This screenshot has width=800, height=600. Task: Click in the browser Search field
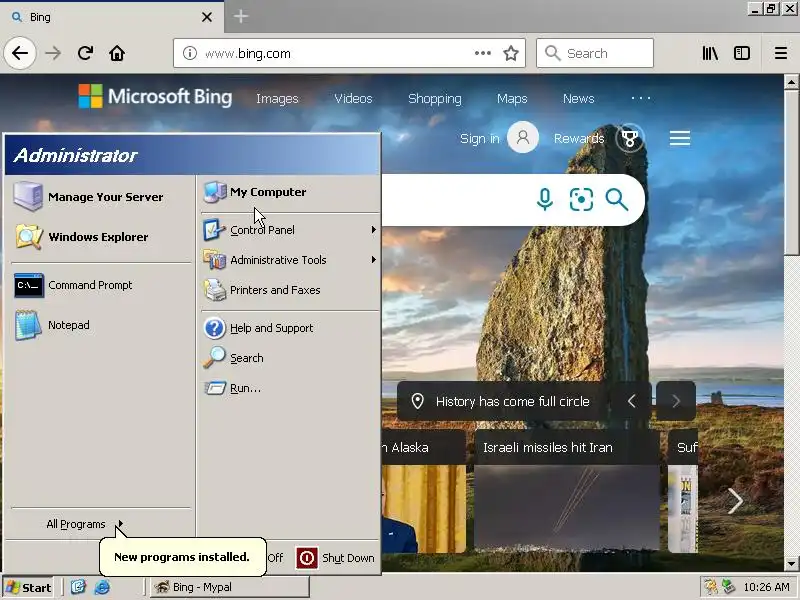tap(595, 53)
